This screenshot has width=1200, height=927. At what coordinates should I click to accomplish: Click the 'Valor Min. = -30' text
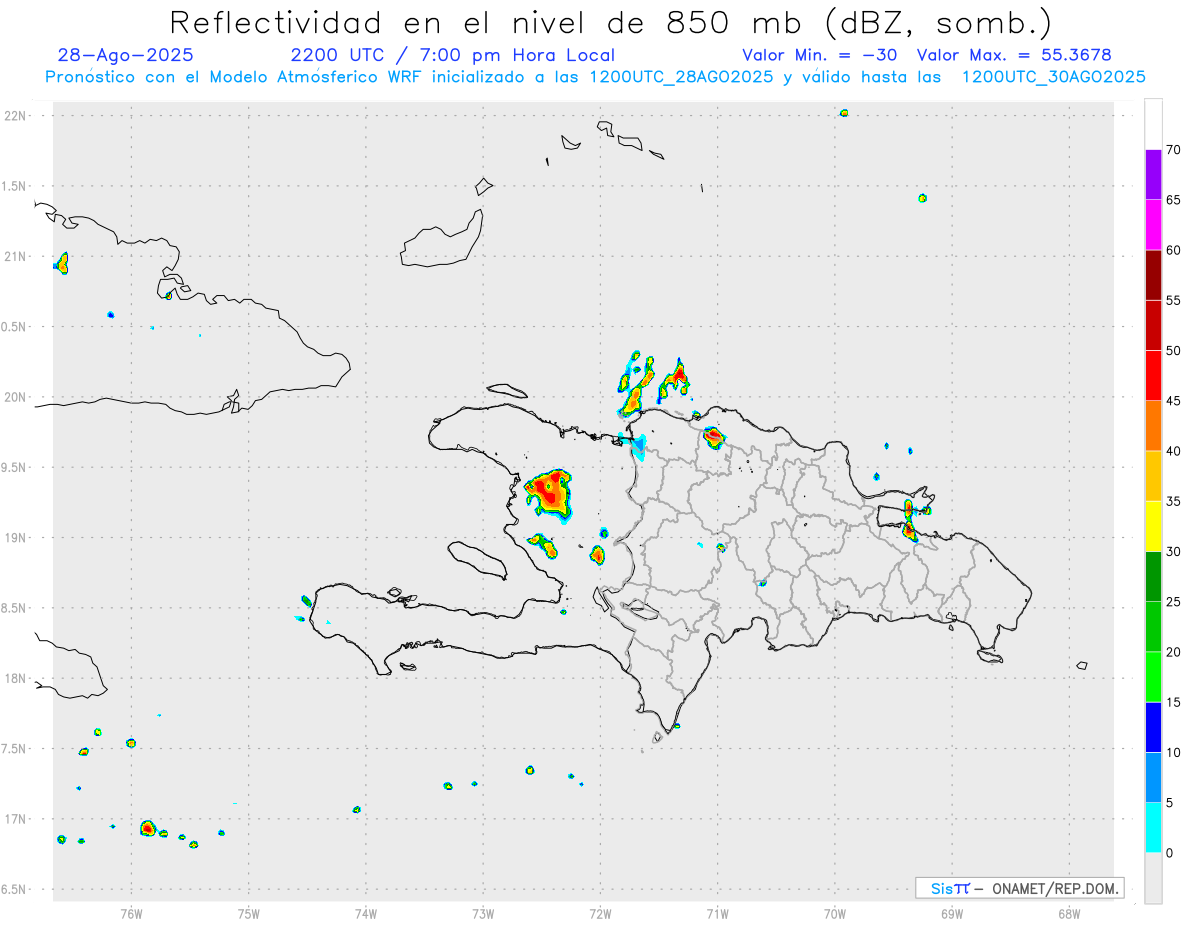820,55
